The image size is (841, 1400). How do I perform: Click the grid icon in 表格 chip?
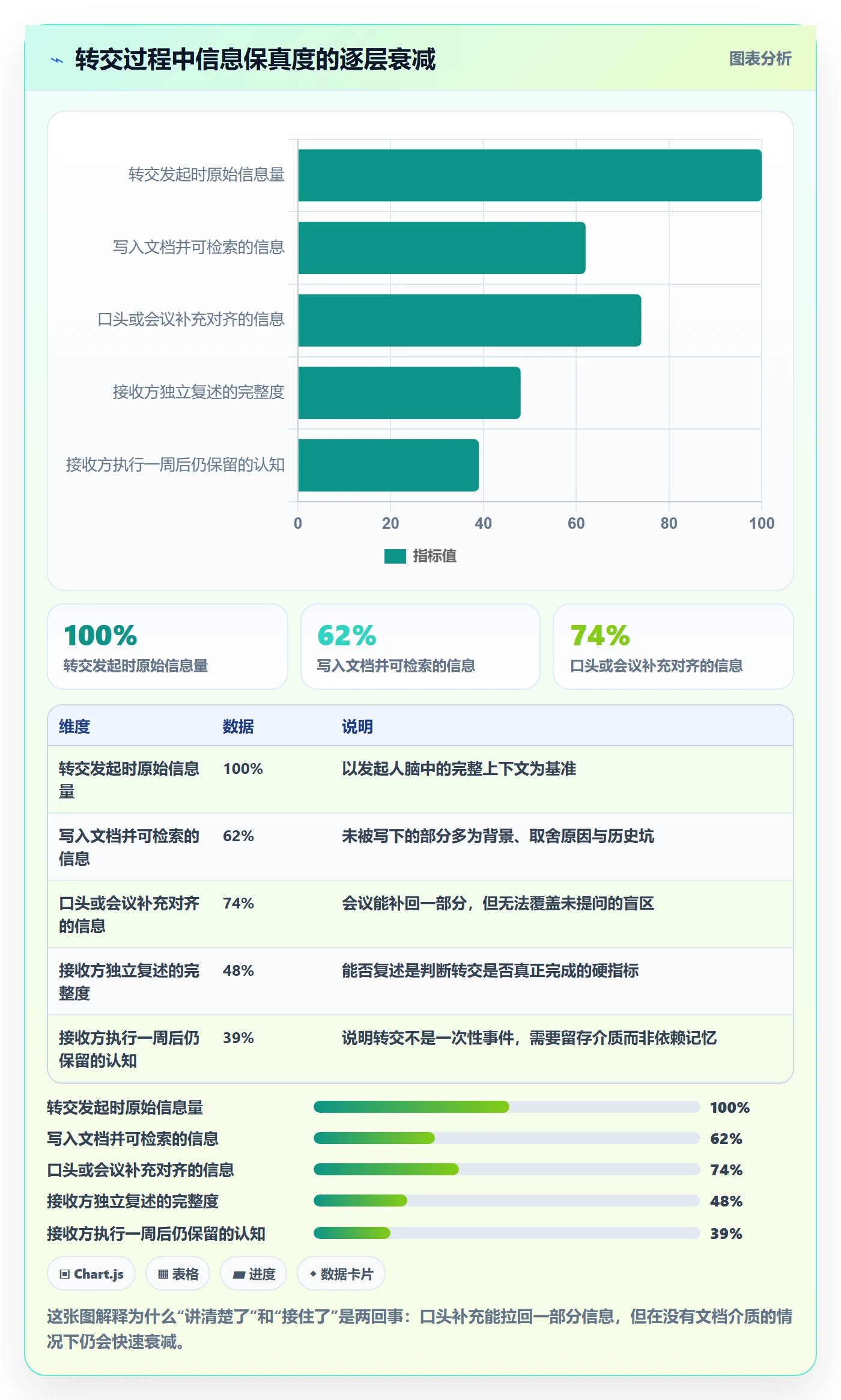[163, 1274]
